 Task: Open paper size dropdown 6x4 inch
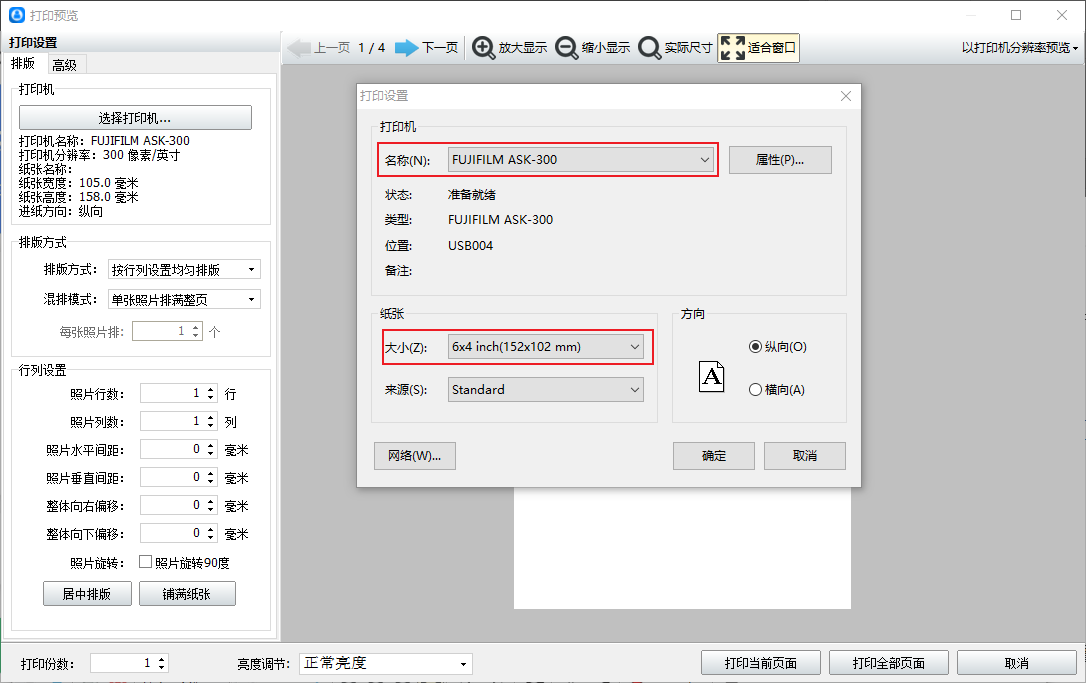(x=546, y=346)
